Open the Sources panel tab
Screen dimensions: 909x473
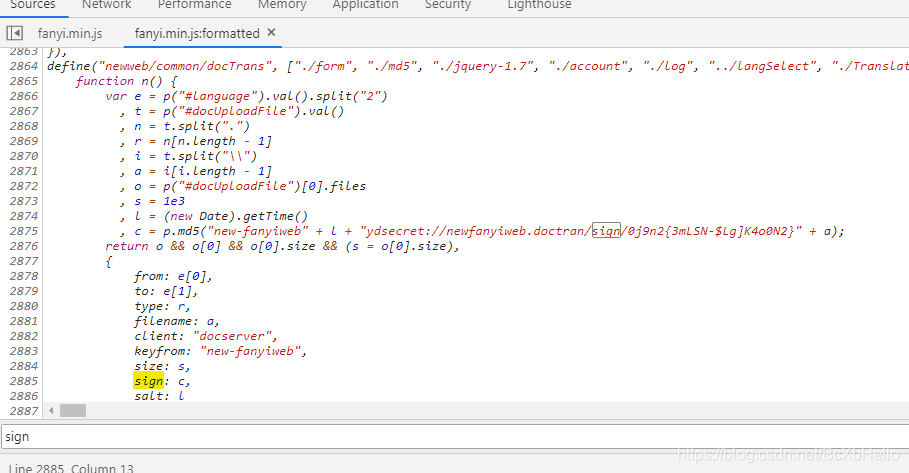click(32, 5)
